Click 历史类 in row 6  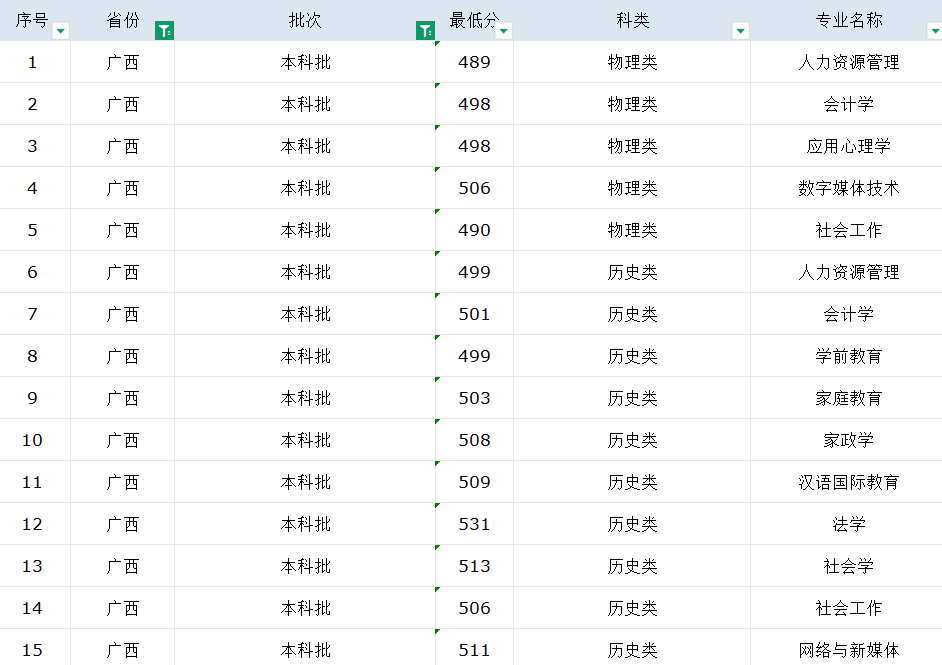632,272
